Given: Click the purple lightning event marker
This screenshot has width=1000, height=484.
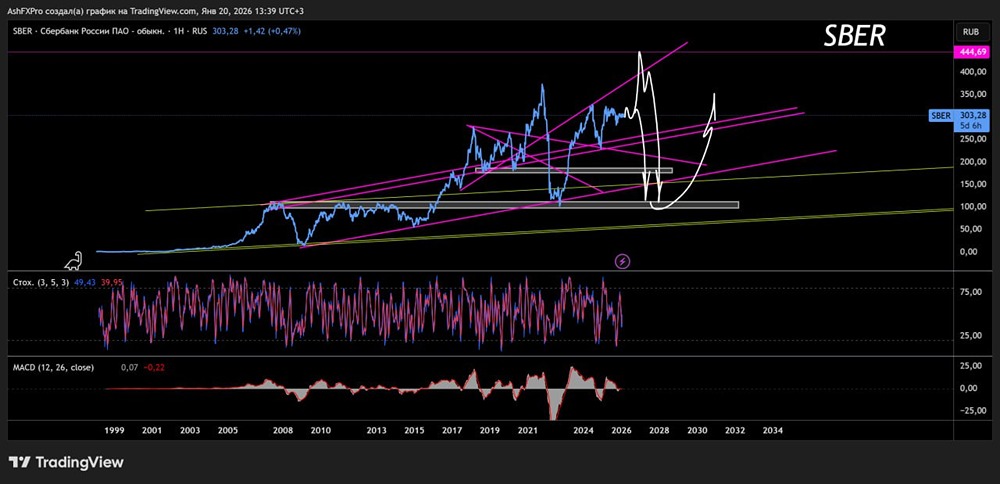Looking at the screenshot, I should (x=622, y=261).
